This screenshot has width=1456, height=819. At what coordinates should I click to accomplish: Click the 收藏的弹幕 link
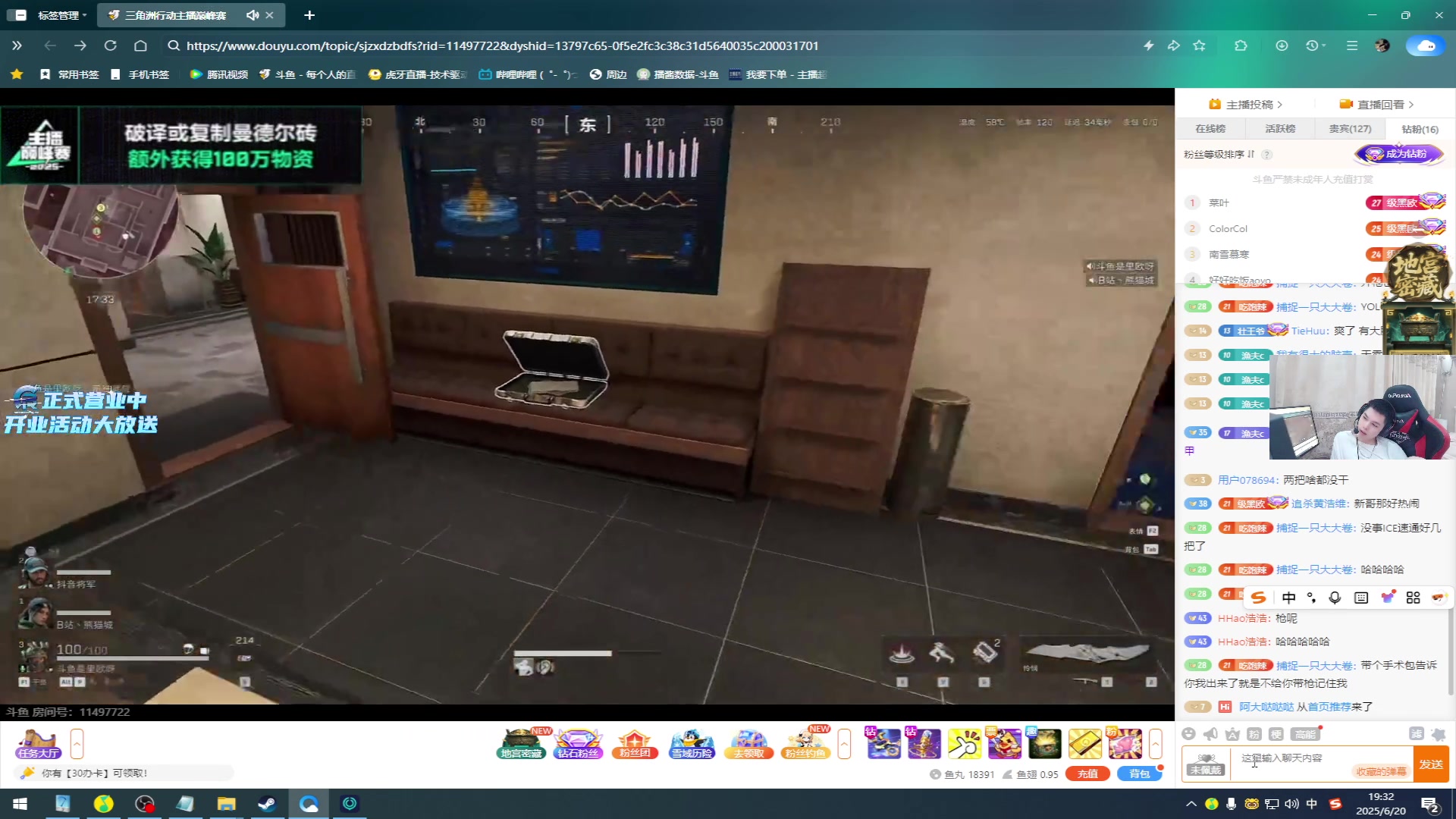1380,771
